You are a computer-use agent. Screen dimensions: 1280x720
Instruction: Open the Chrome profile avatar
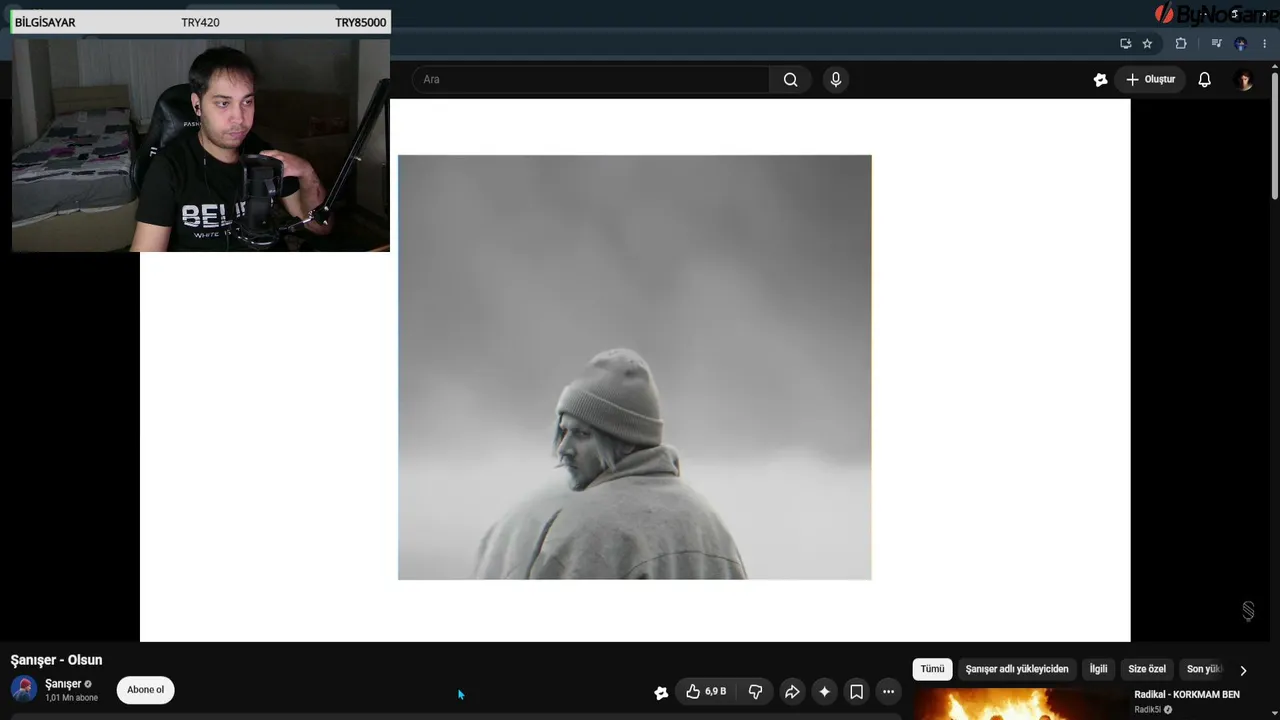click(x=1241, y=44)
